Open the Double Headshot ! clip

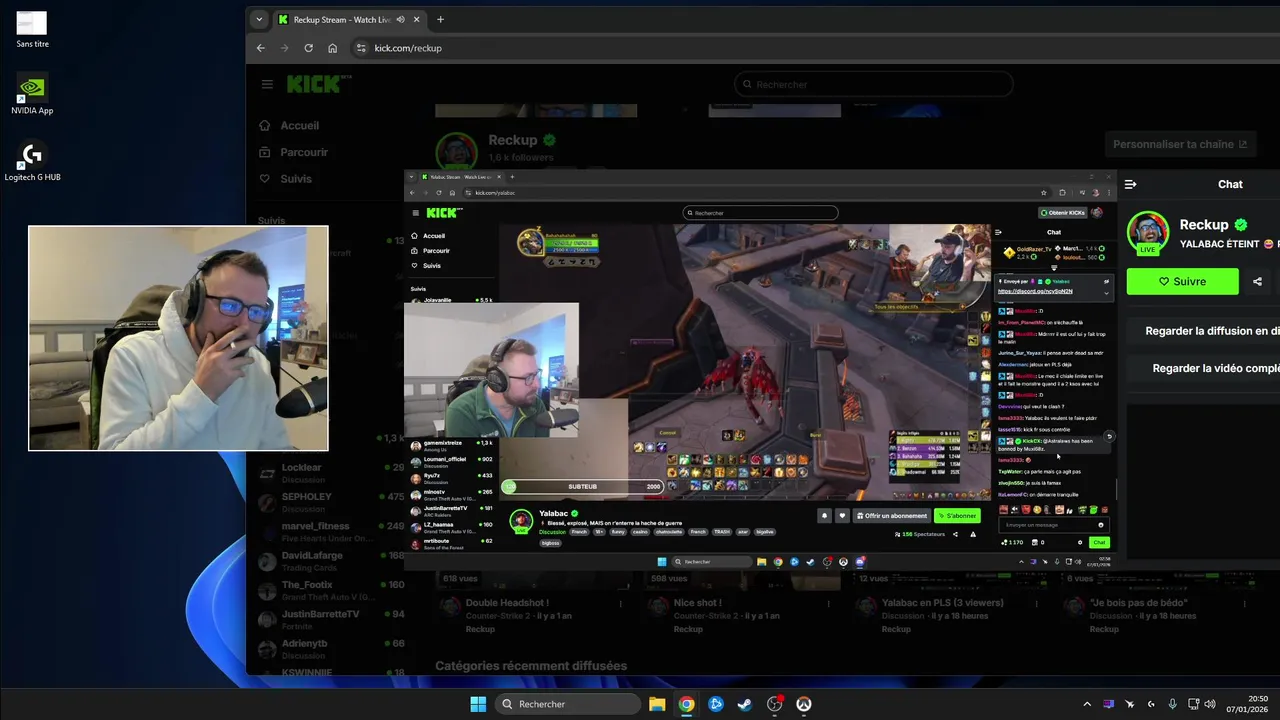pos(507,603)
